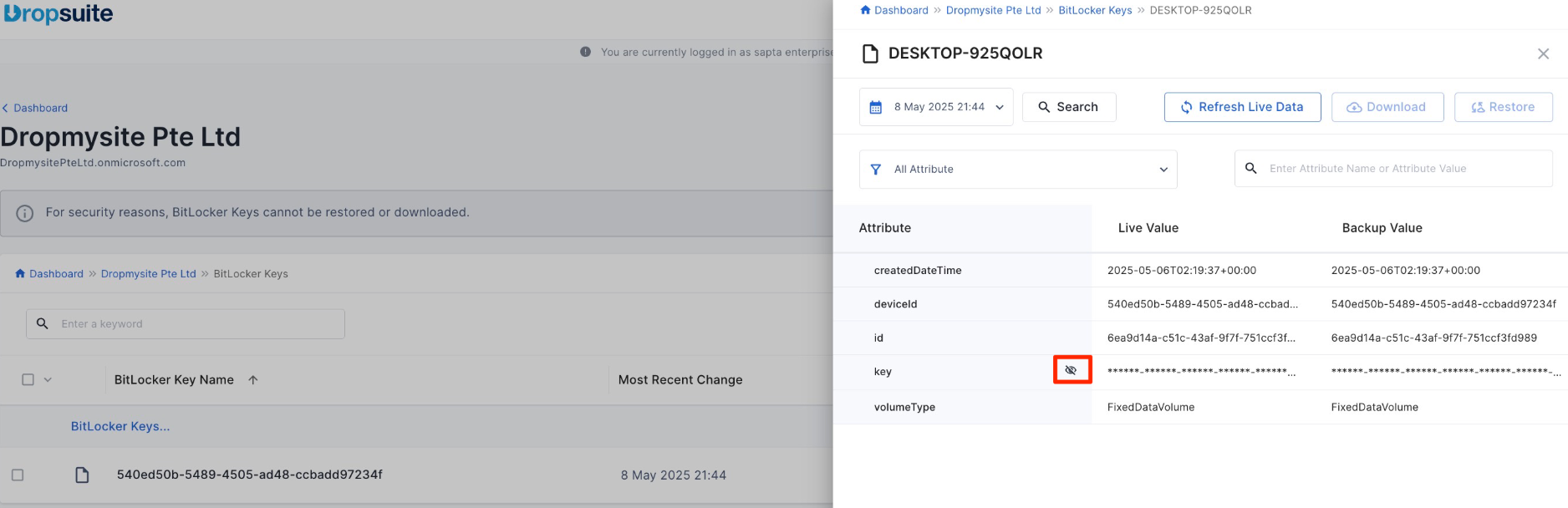This screenshot has width=1568, height=508.
Task: Click the refresh arrows icon on Refresh Live Data
Action: 1186,107
